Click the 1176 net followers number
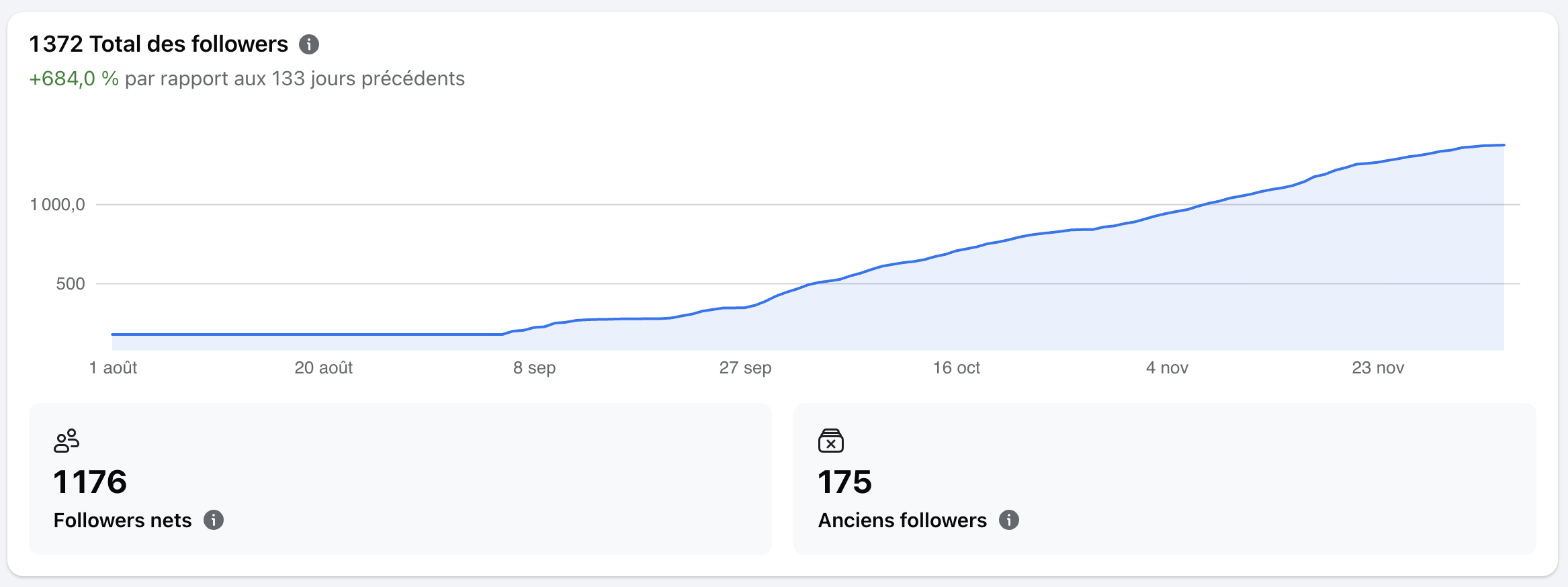 [x=90, y=482]
